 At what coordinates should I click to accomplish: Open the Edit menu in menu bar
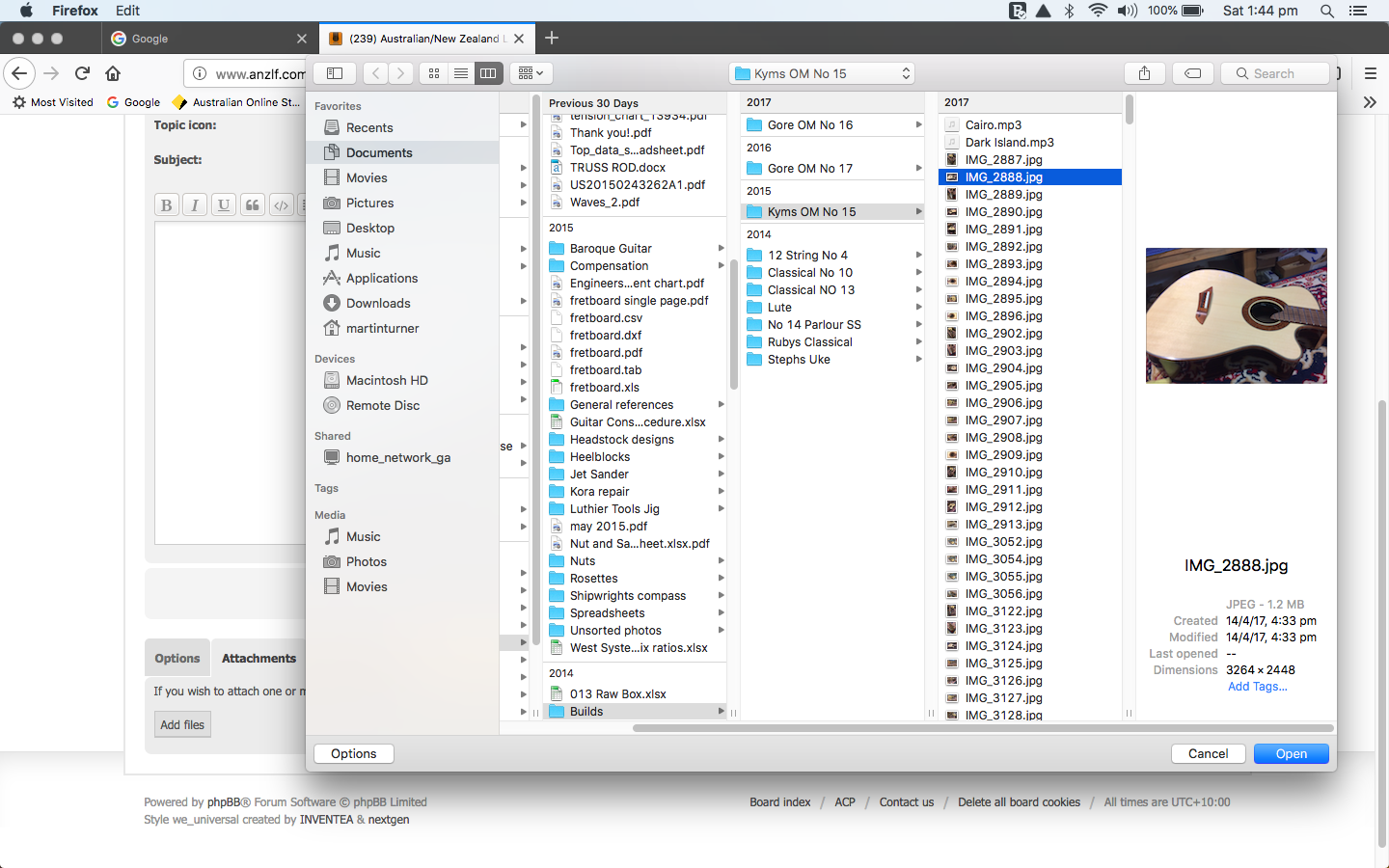127,11
